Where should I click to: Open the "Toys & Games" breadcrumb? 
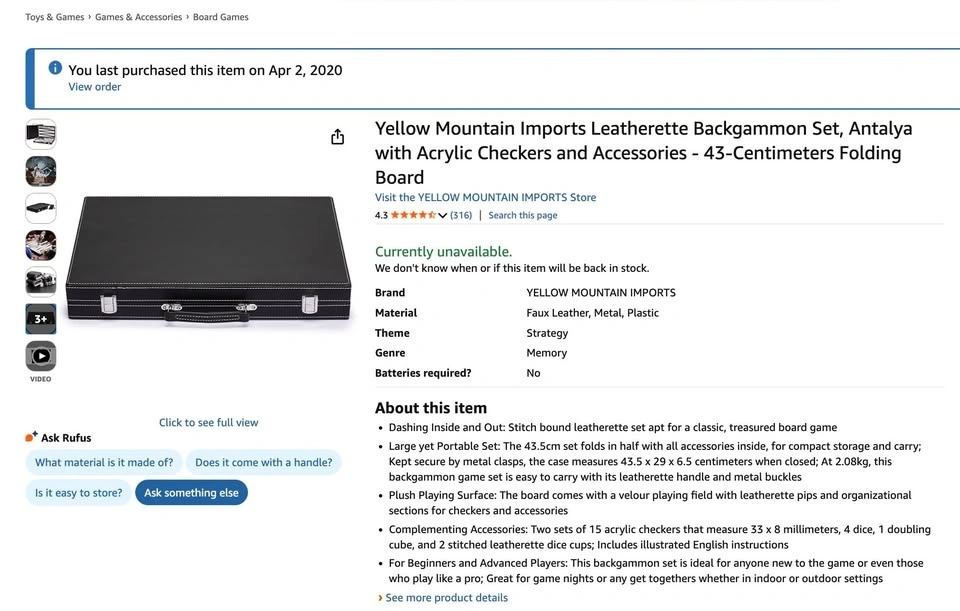[55, 17]
